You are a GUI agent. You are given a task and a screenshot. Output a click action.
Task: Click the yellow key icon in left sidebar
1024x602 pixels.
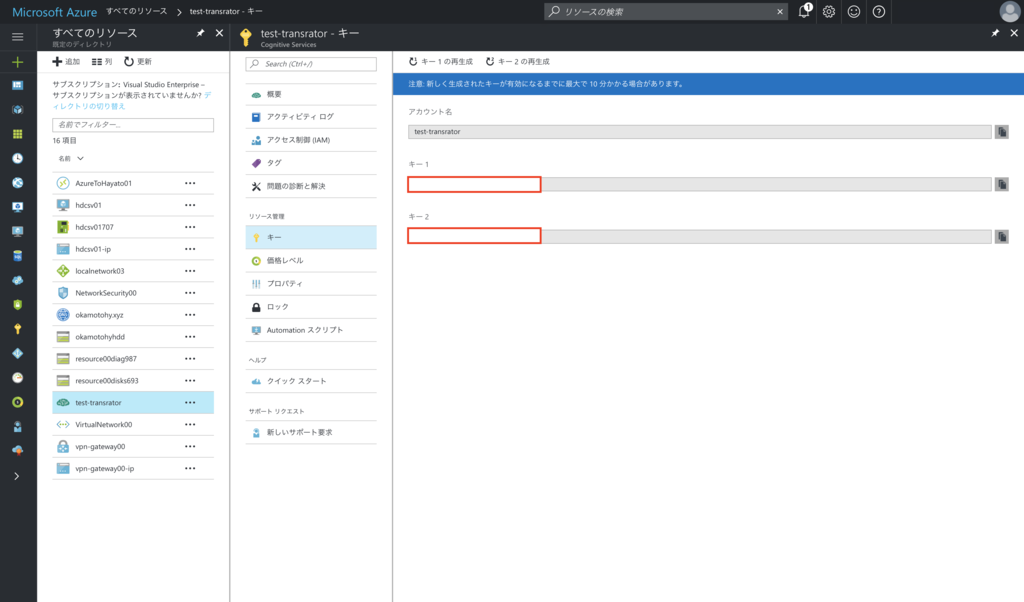[18, 329]
